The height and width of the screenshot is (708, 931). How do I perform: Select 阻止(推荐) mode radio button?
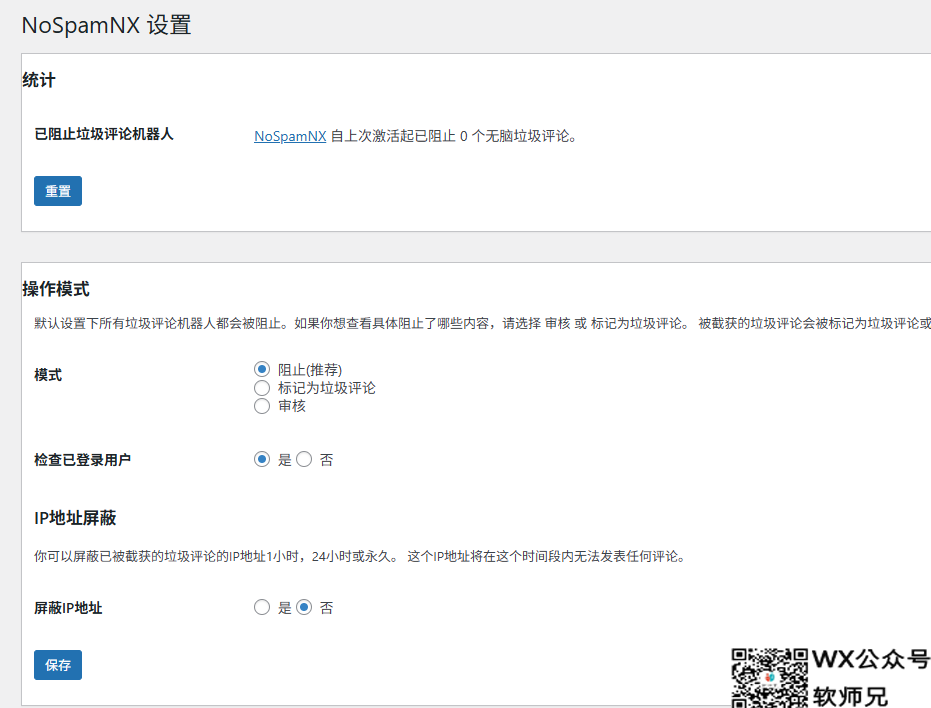(262, 369)
